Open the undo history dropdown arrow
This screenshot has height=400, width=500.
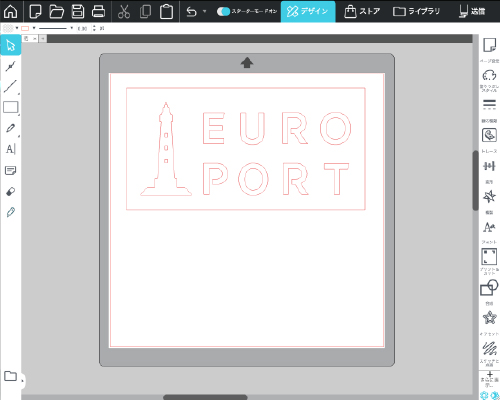[x=204, y=11]
